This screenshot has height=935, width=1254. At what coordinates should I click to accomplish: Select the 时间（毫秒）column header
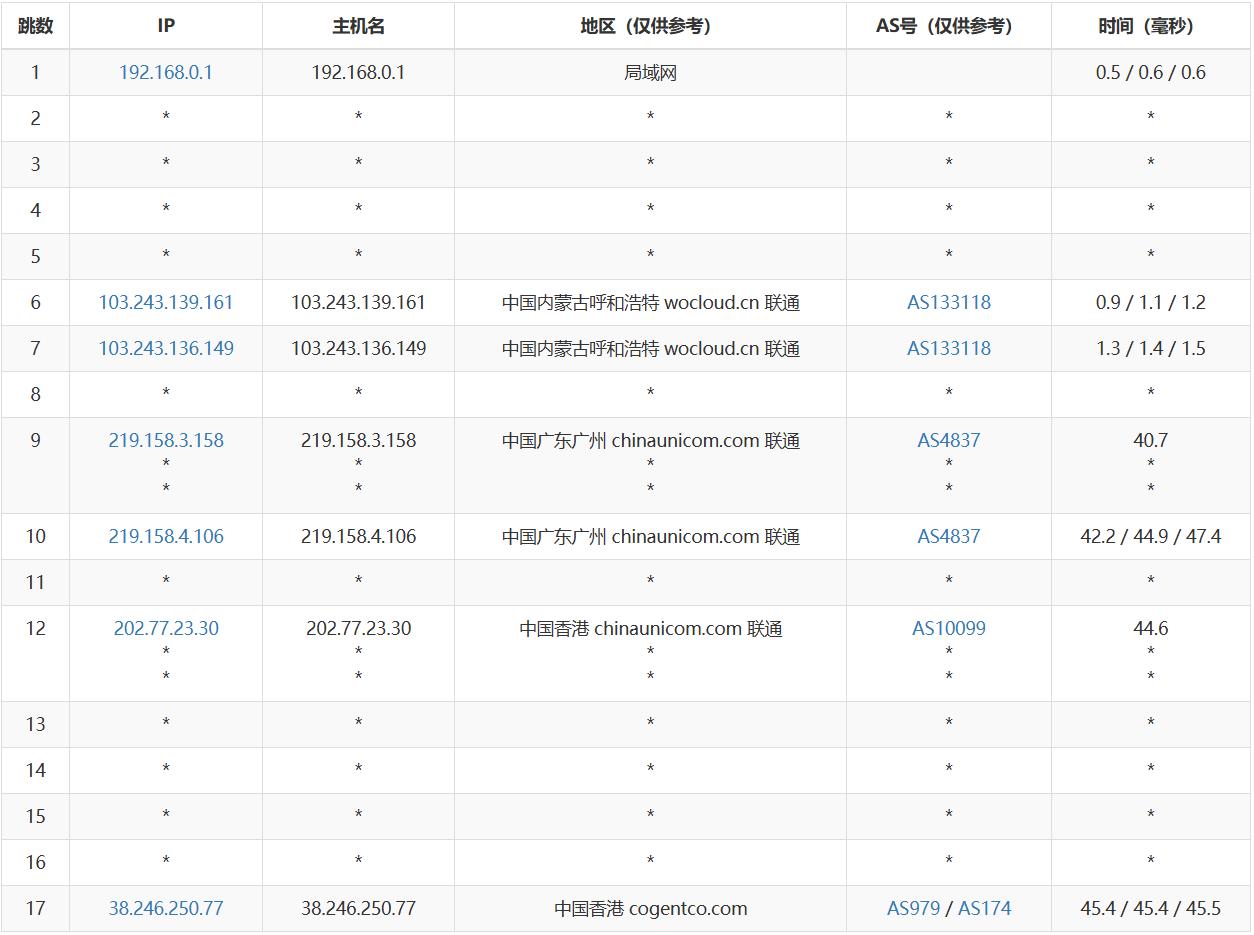tap(1150, 26)
